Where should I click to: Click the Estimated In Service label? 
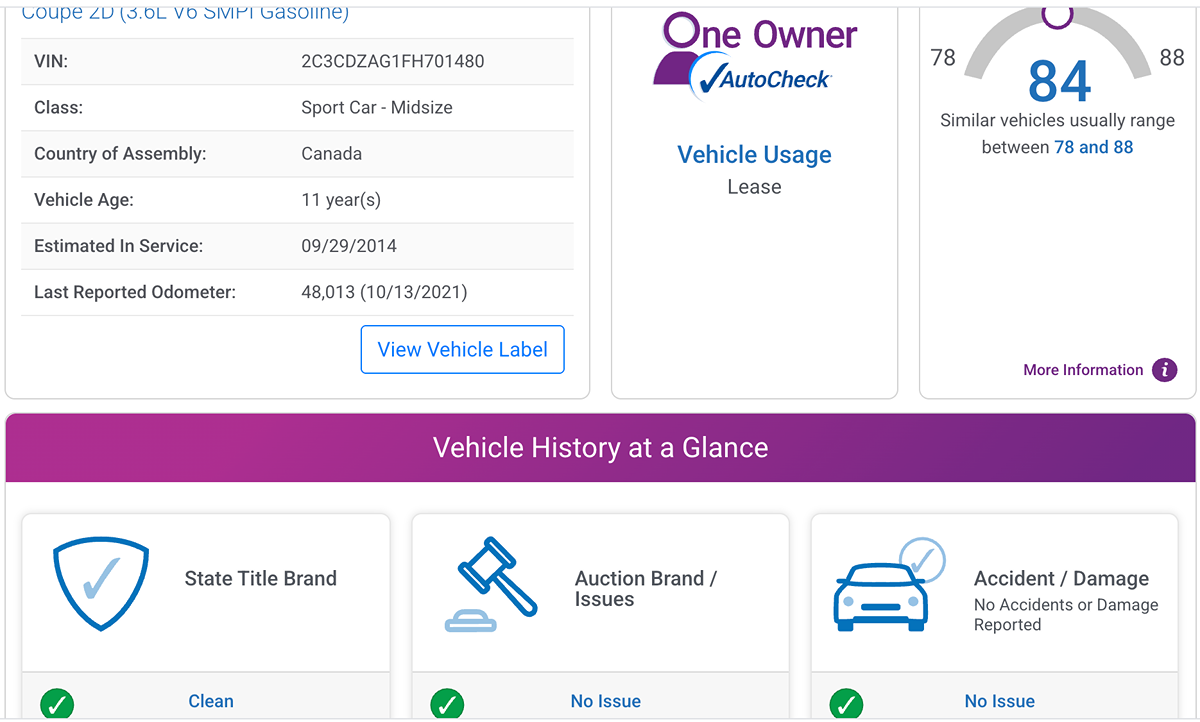click(x=118, y=246)
